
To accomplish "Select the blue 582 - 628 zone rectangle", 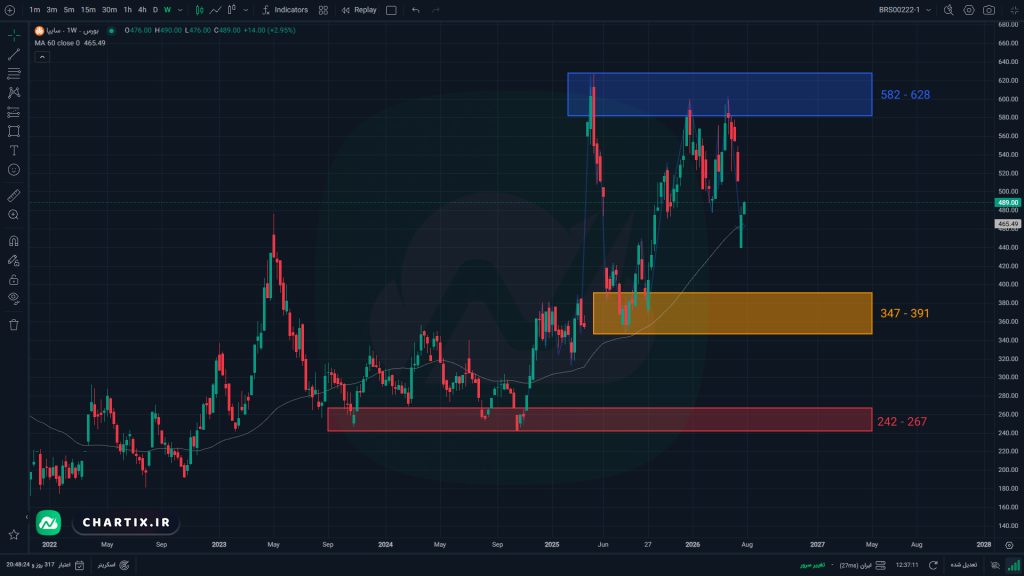I will [x=720, y=95].
